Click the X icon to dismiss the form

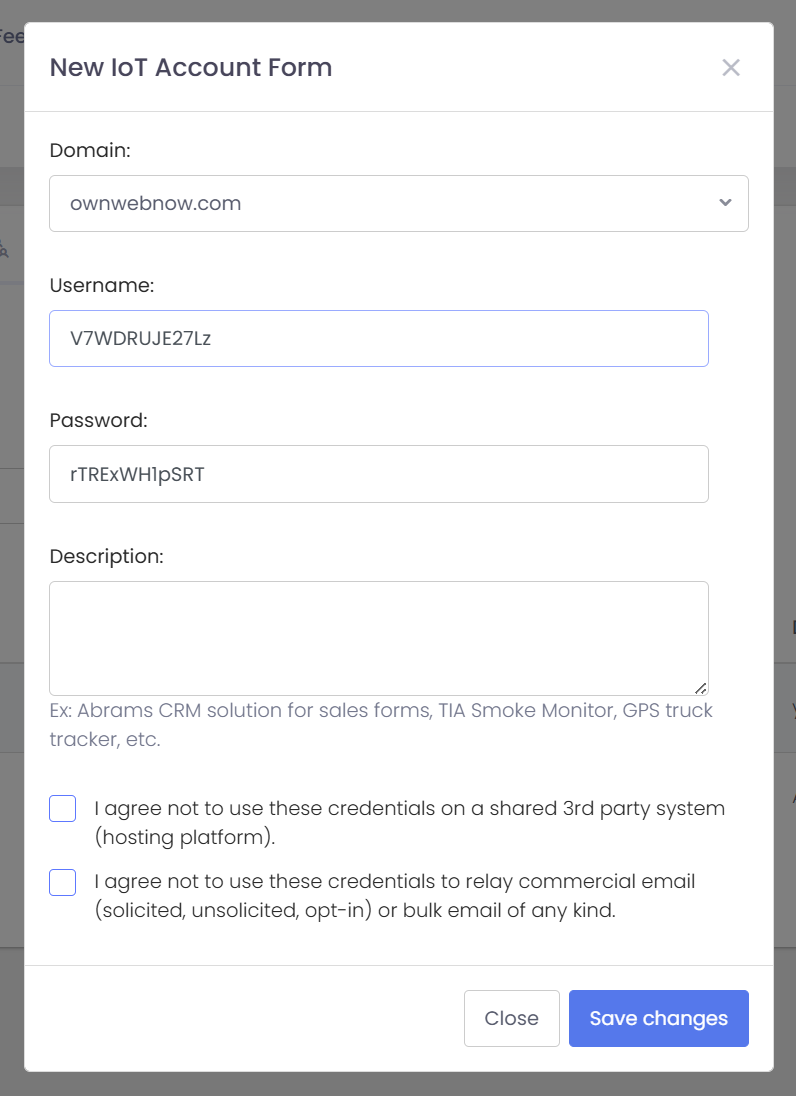pyautogui.click(x=731, y=68)
